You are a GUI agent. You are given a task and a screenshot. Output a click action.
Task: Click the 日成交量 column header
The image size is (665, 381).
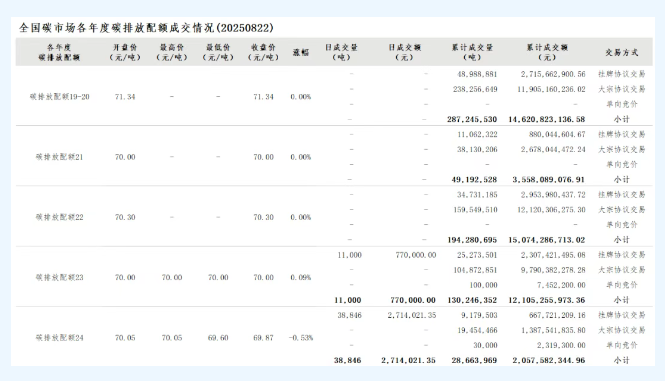click(341, 52)
